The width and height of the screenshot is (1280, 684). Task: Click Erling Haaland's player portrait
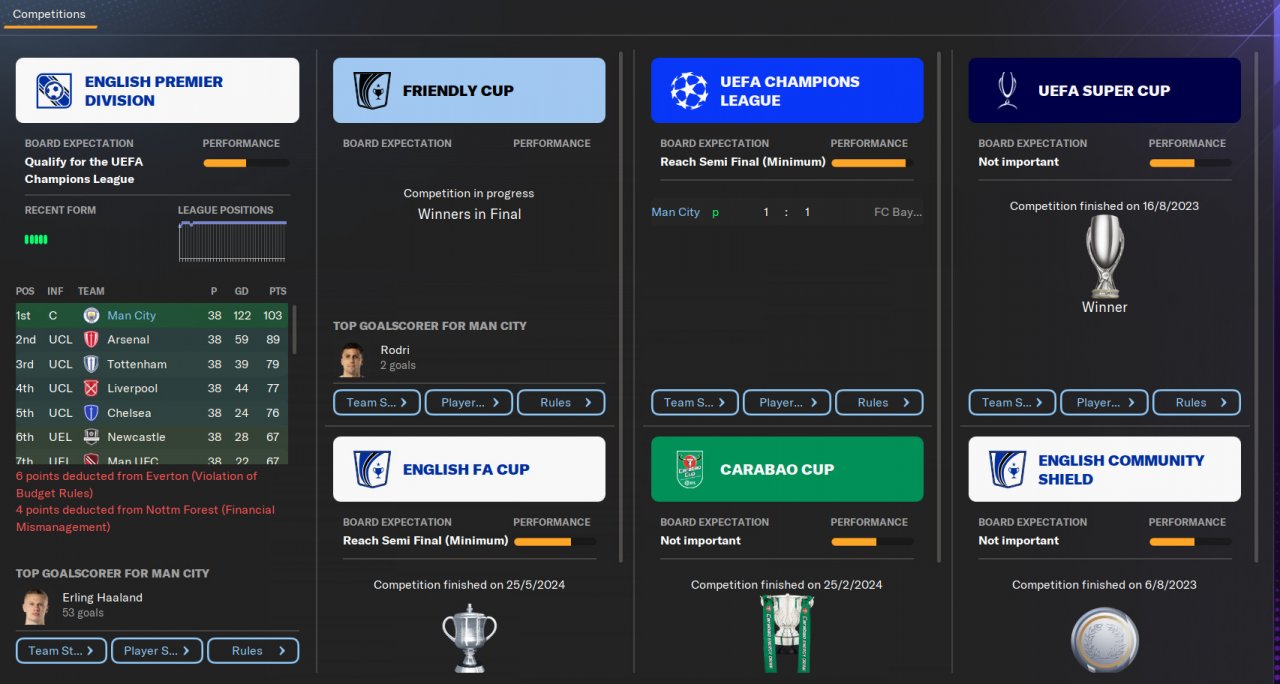tap(35, 606)
